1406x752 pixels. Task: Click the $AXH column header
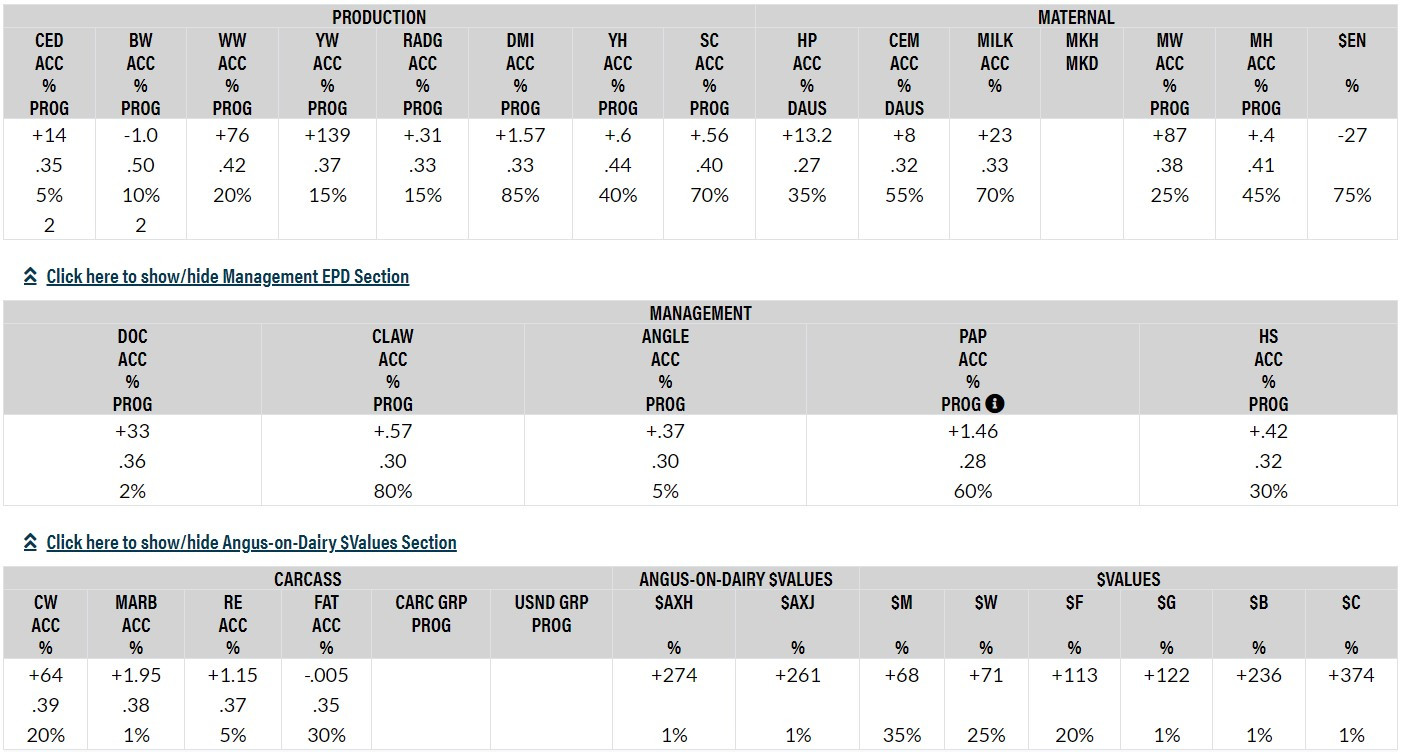(x=674, y=603)
